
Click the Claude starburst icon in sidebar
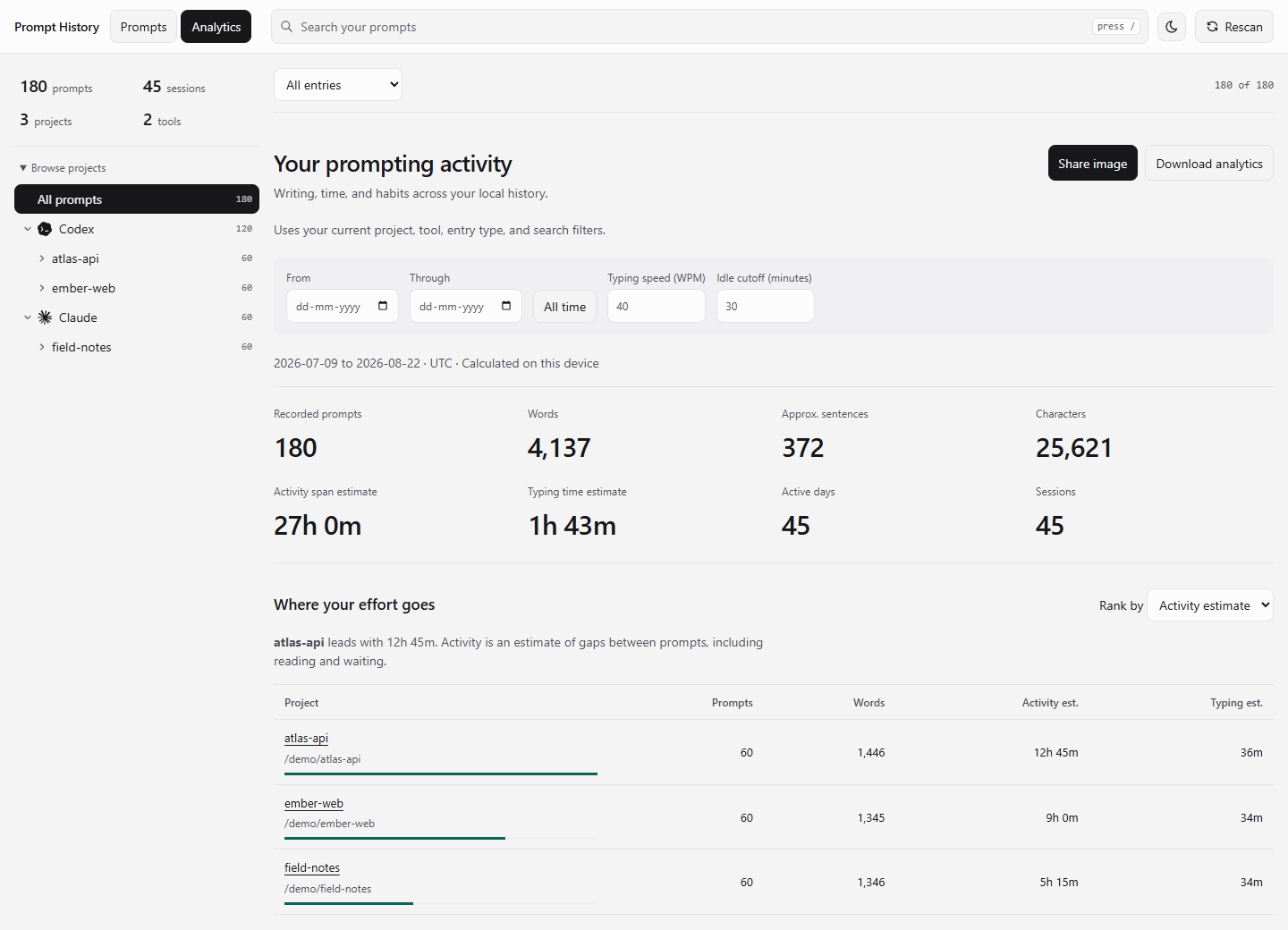coord(45,317)
